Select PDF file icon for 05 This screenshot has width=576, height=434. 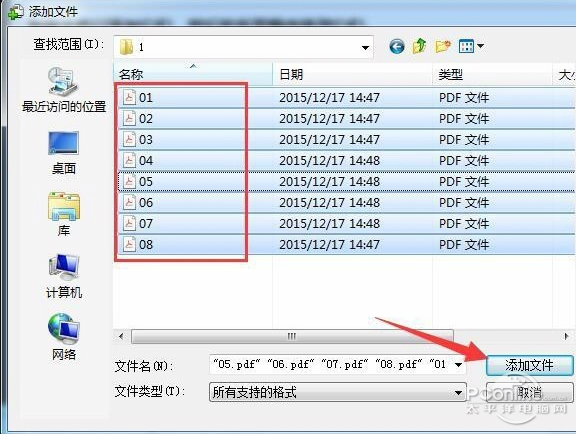[x=129, y=181]
